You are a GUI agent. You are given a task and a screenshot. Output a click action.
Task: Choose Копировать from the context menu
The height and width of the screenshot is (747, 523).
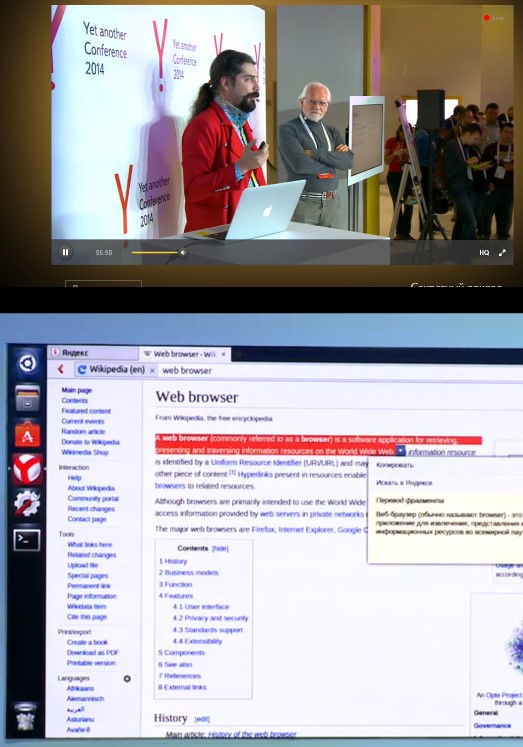395,465
